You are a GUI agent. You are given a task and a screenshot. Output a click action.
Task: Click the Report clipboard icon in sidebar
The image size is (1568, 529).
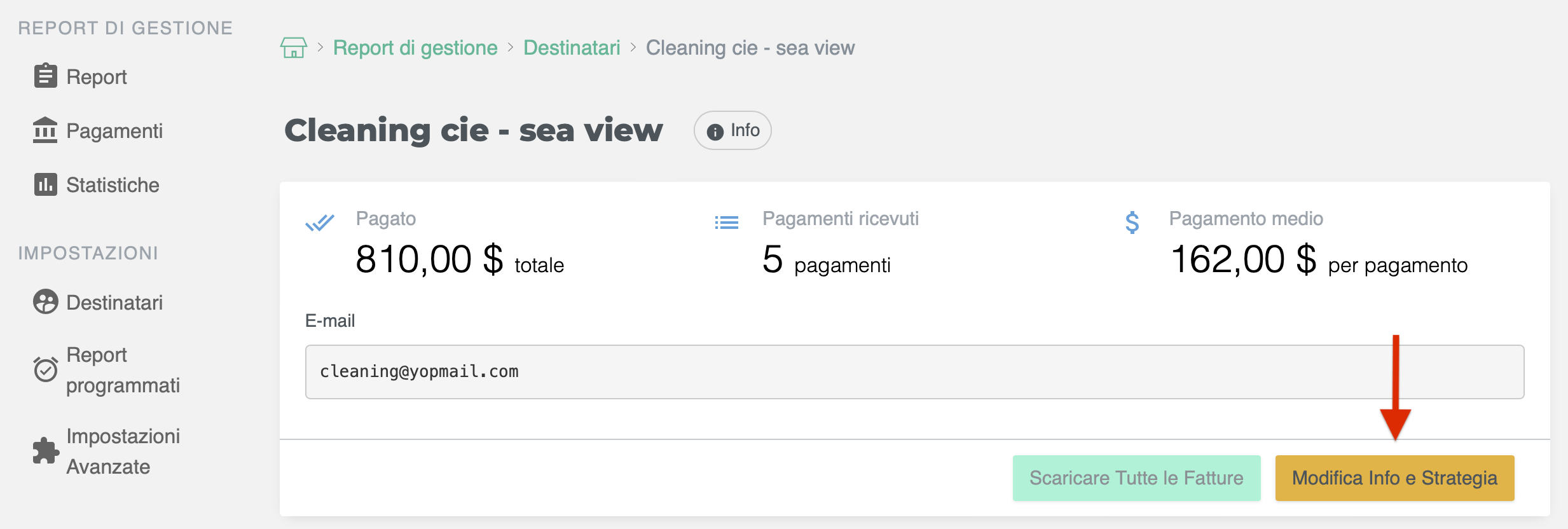pyautogui.click(x=45, y=76)
